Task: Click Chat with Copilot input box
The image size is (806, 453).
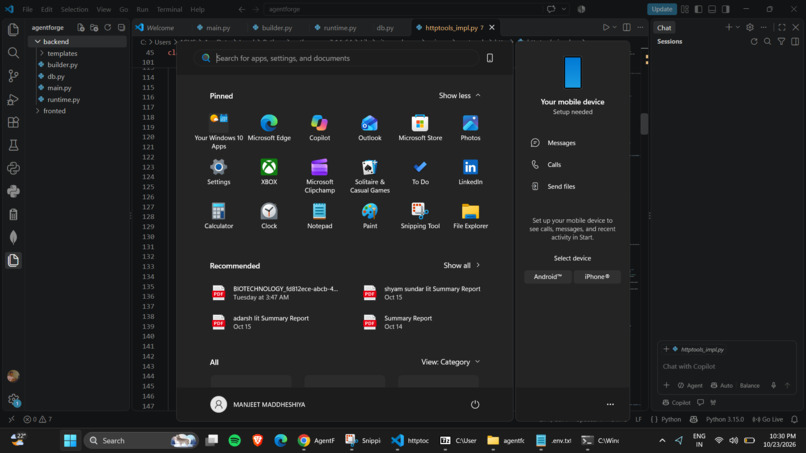Action: [x=727, y=367]
